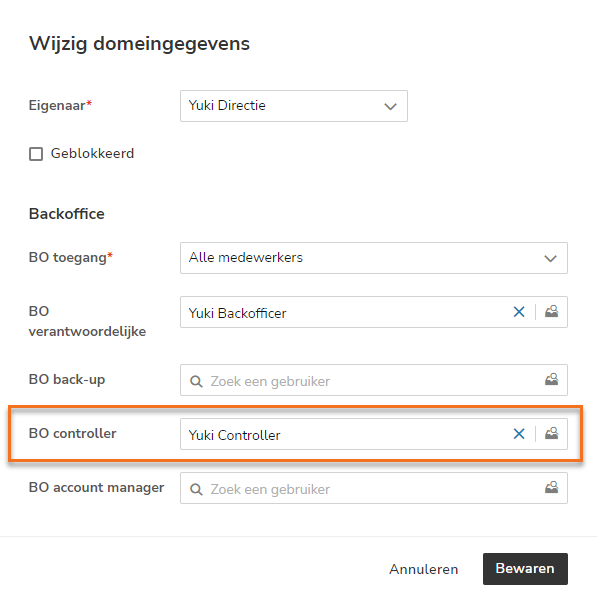The image size is (597, 598).
Task: Open user picker for BO back-up
Action: pyautogui.click(x=552, y=379)
